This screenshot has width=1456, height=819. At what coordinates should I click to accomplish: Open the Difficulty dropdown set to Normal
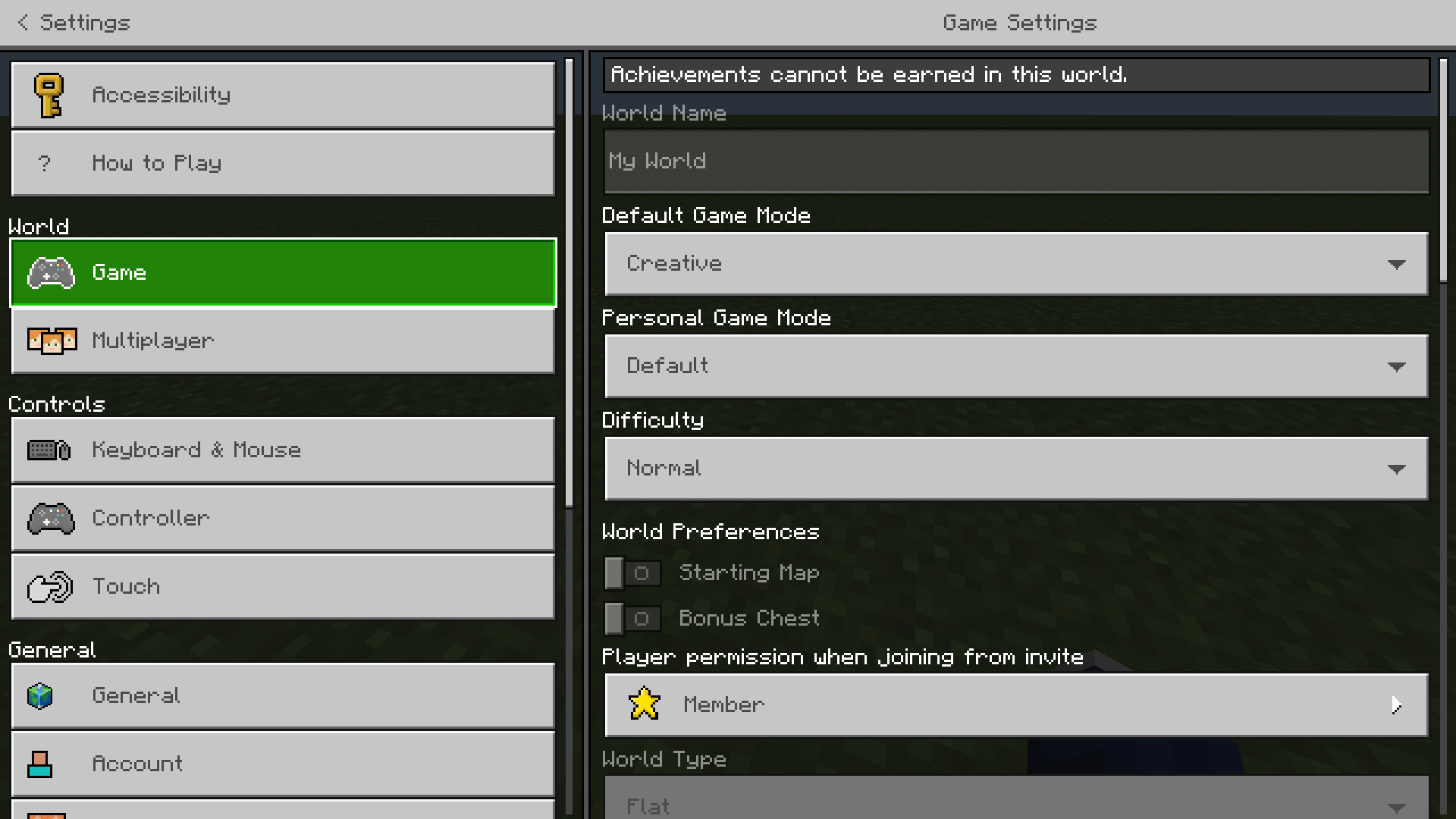1016,469
